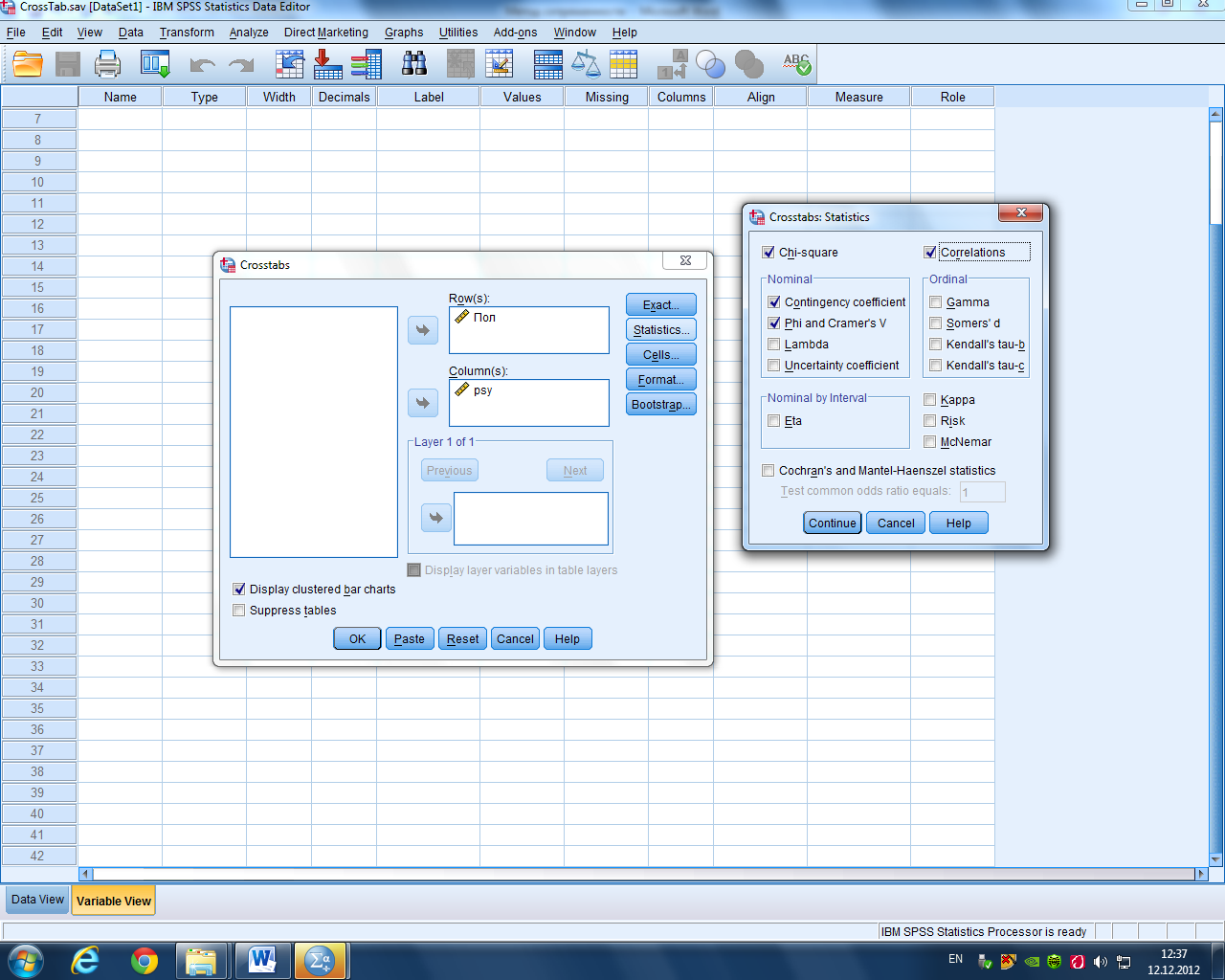Recall recently used dialogs toolbar icon

(x=155, y=64)
